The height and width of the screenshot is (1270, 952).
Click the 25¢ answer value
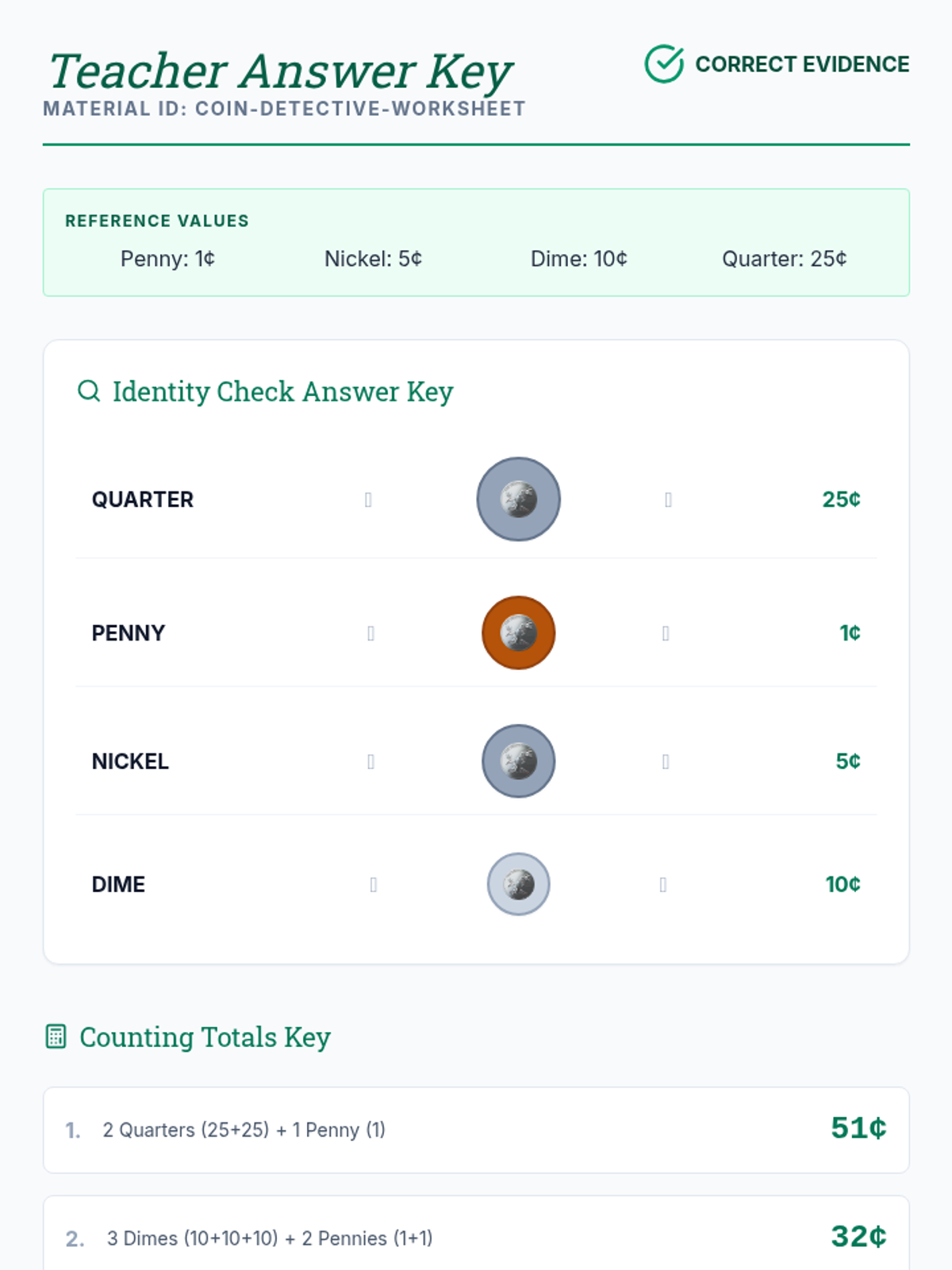[x=841, y=499]
